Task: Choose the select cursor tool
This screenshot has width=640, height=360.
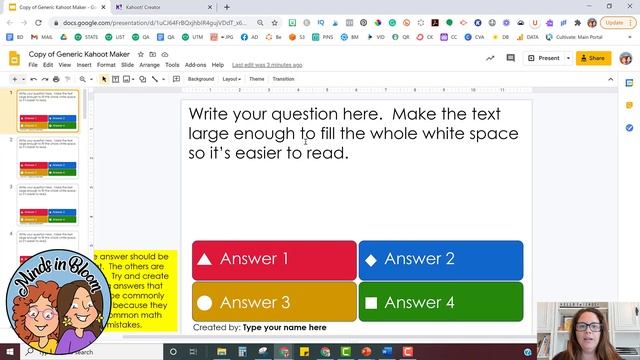Action: (x=104, y=79)
